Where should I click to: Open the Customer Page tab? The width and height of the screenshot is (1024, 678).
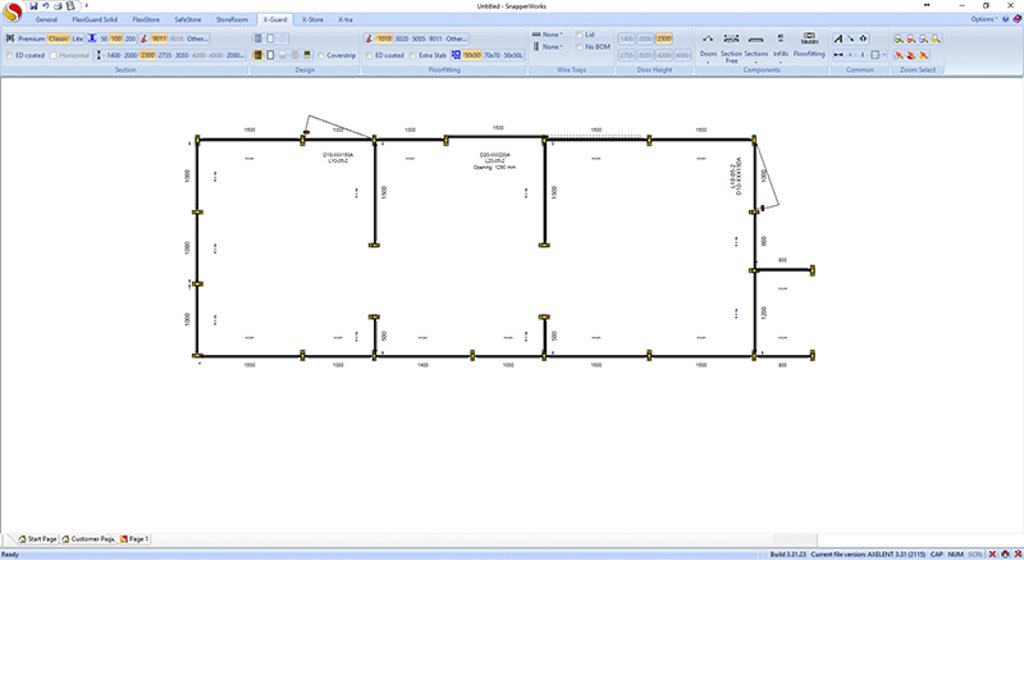click(89, 539)
